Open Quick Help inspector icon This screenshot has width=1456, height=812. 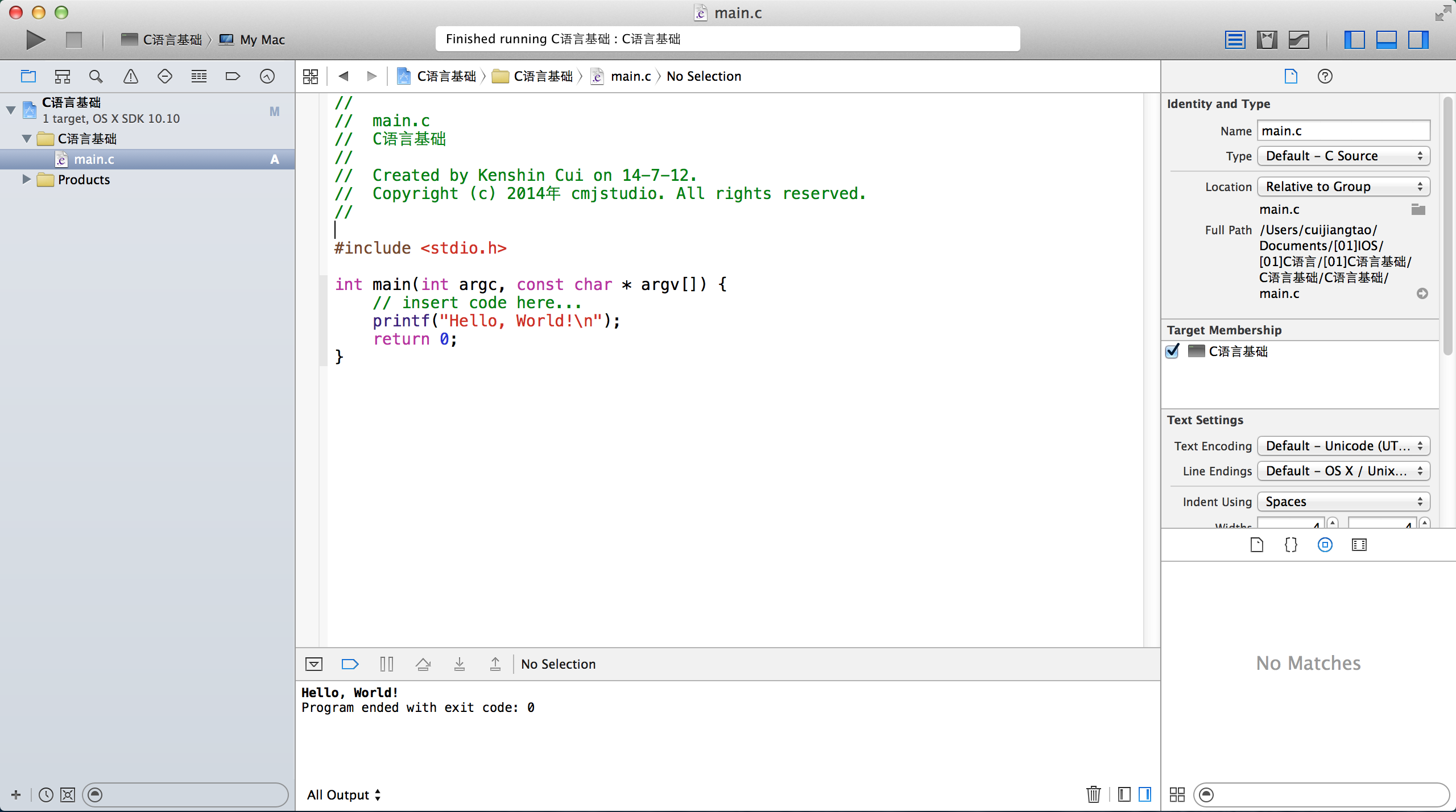1325,77
